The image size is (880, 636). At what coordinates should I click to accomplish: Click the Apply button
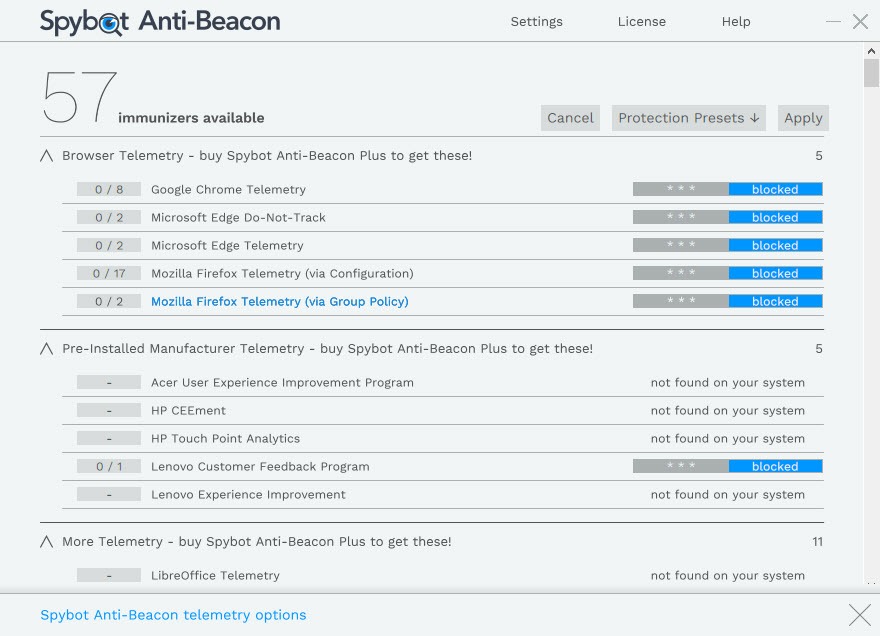tap(803, 118)
